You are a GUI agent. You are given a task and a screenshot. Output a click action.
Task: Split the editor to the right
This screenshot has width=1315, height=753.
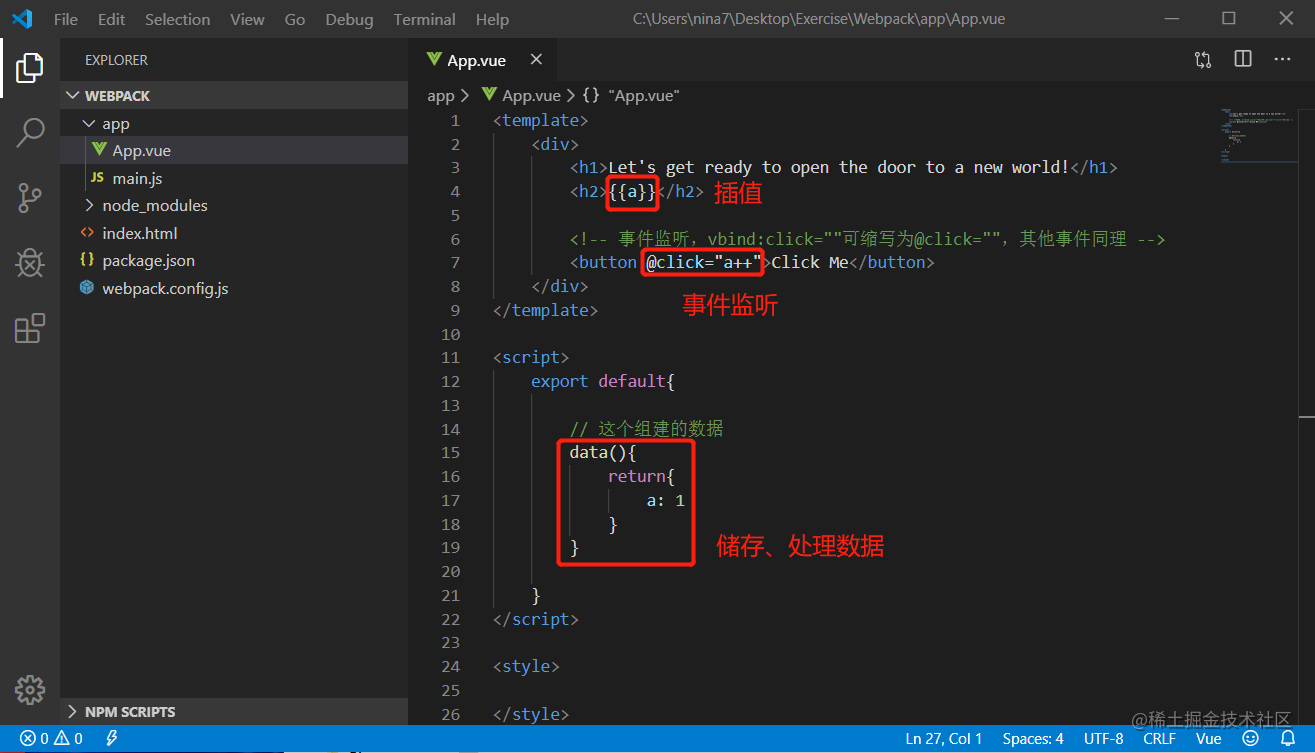click(1243, 60)
